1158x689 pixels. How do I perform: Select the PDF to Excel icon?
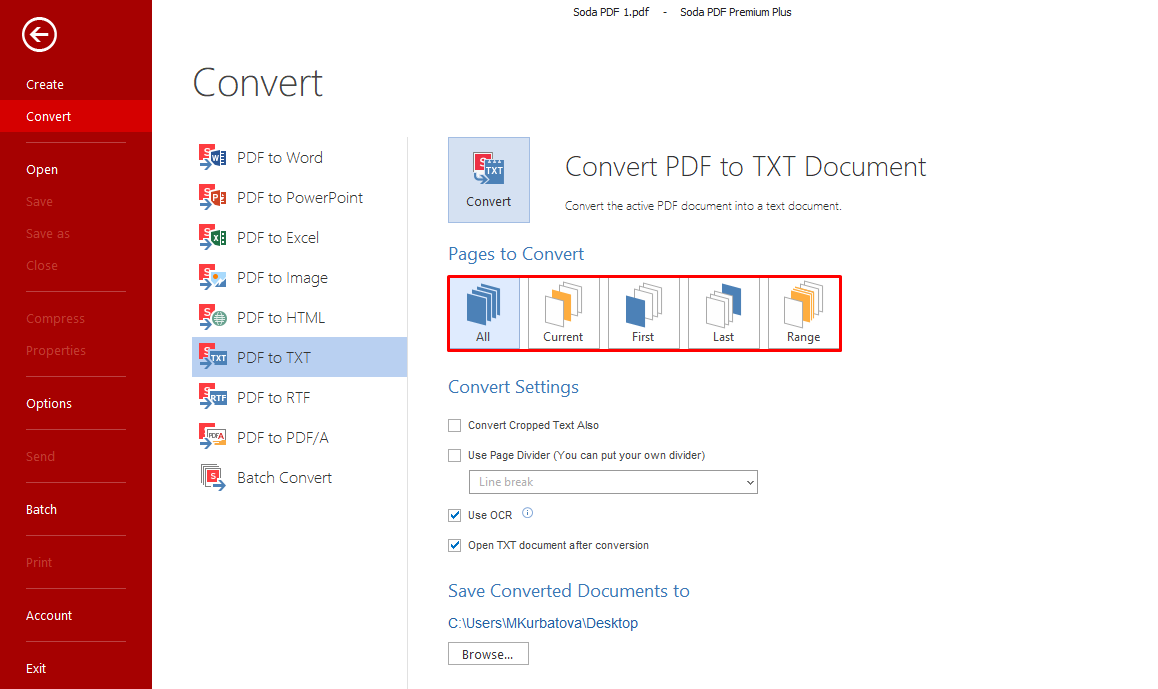tap(213, 237)
